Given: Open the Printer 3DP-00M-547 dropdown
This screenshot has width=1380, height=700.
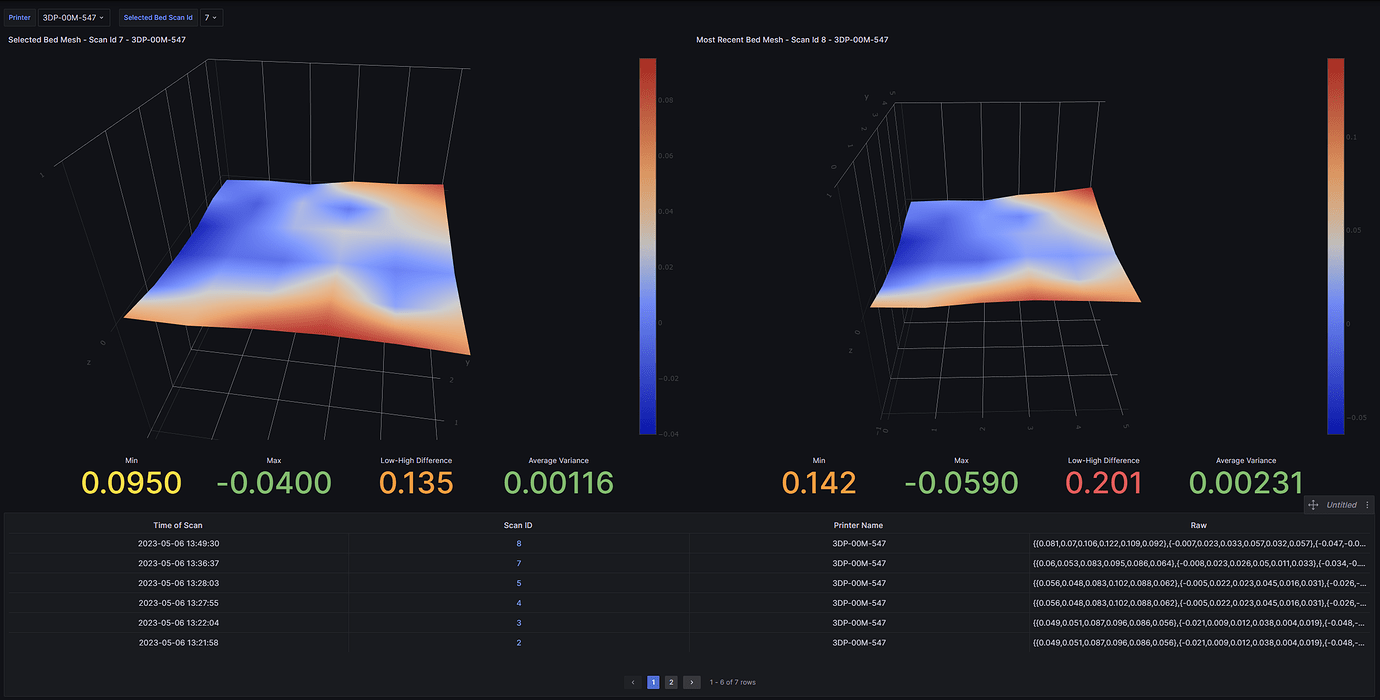Looking at the screenshot, I should (74, 17).
